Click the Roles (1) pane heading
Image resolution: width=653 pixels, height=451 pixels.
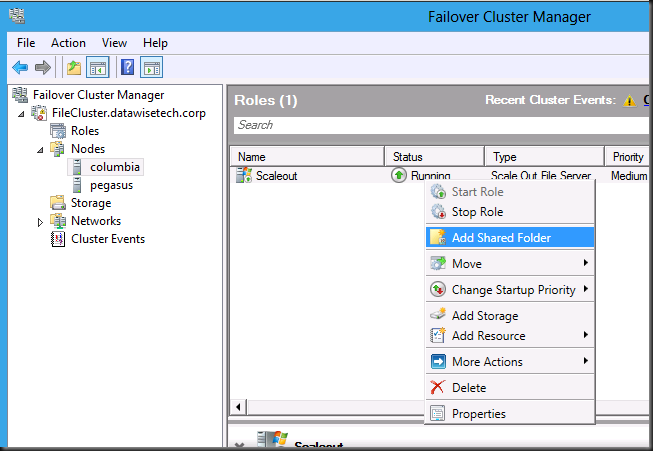(x=266, y=100)
